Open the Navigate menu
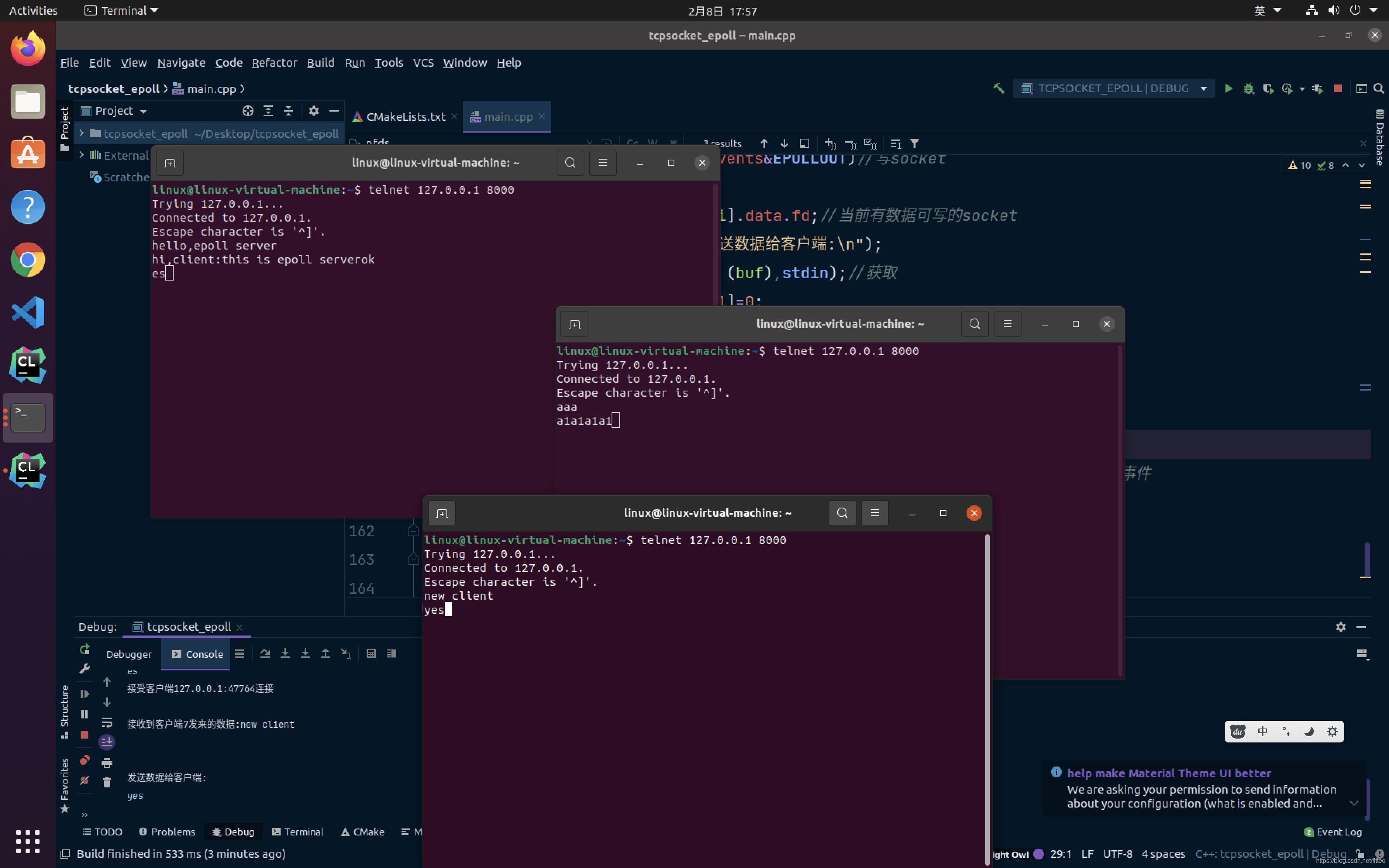This screenshot has width=1389, height=868. [181, 62]
